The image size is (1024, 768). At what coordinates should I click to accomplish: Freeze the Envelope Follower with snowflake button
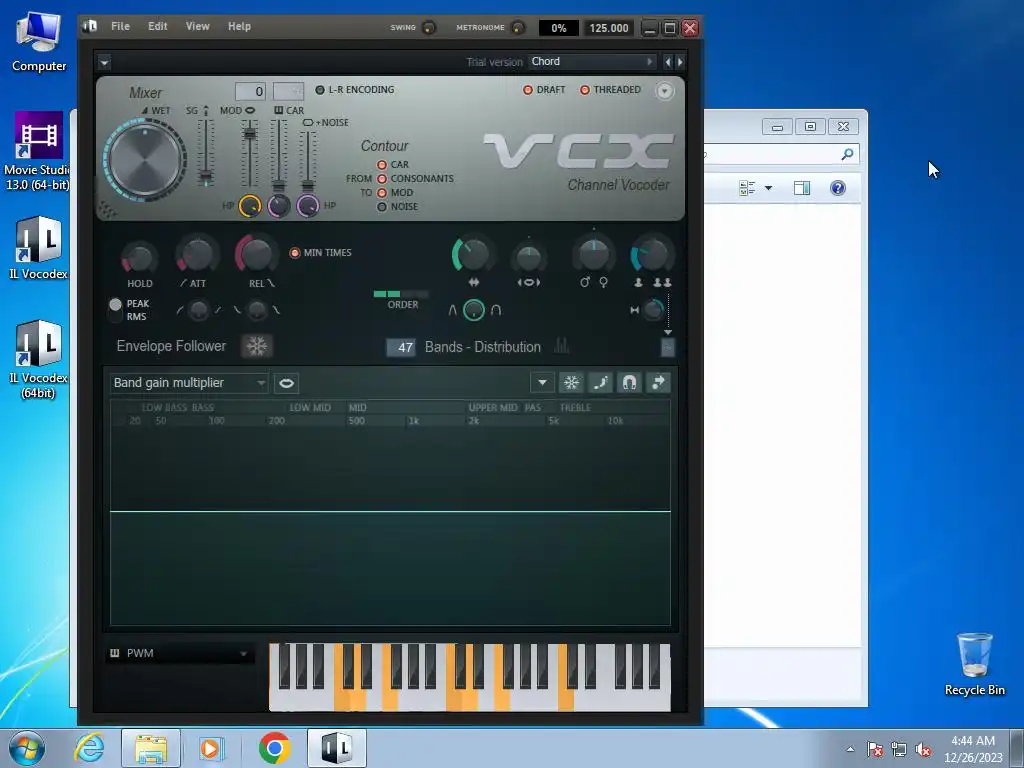(x=257, y=346)
